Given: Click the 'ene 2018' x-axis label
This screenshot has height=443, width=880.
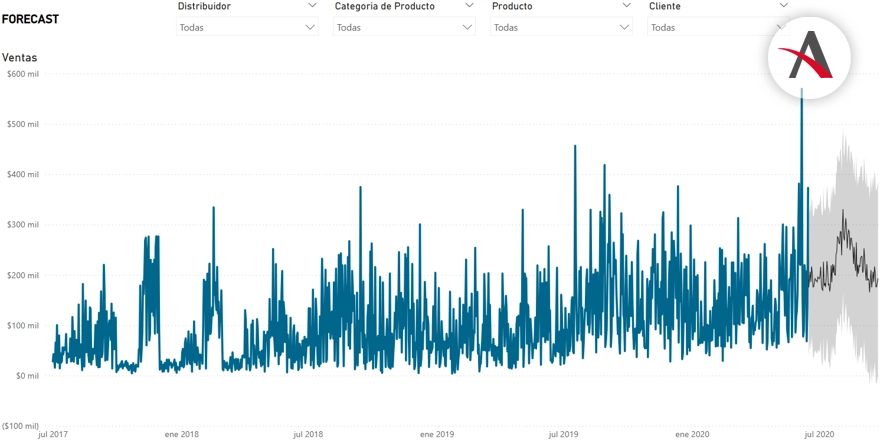Looking at the screenshot, I should [x=182, y=435].
